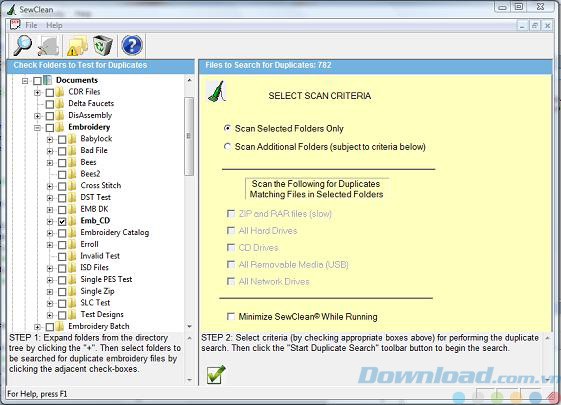Screen dimensions: 561x405
Task: Click the Babylock folder icon
Action: coord(72,139)
